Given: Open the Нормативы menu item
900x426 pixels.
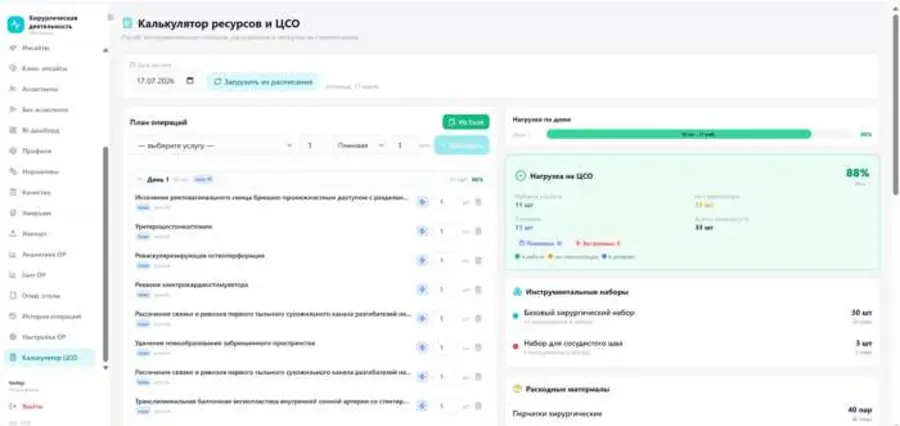Looking at the screenshot, I should pyautogui.click(x=50, y=172).
